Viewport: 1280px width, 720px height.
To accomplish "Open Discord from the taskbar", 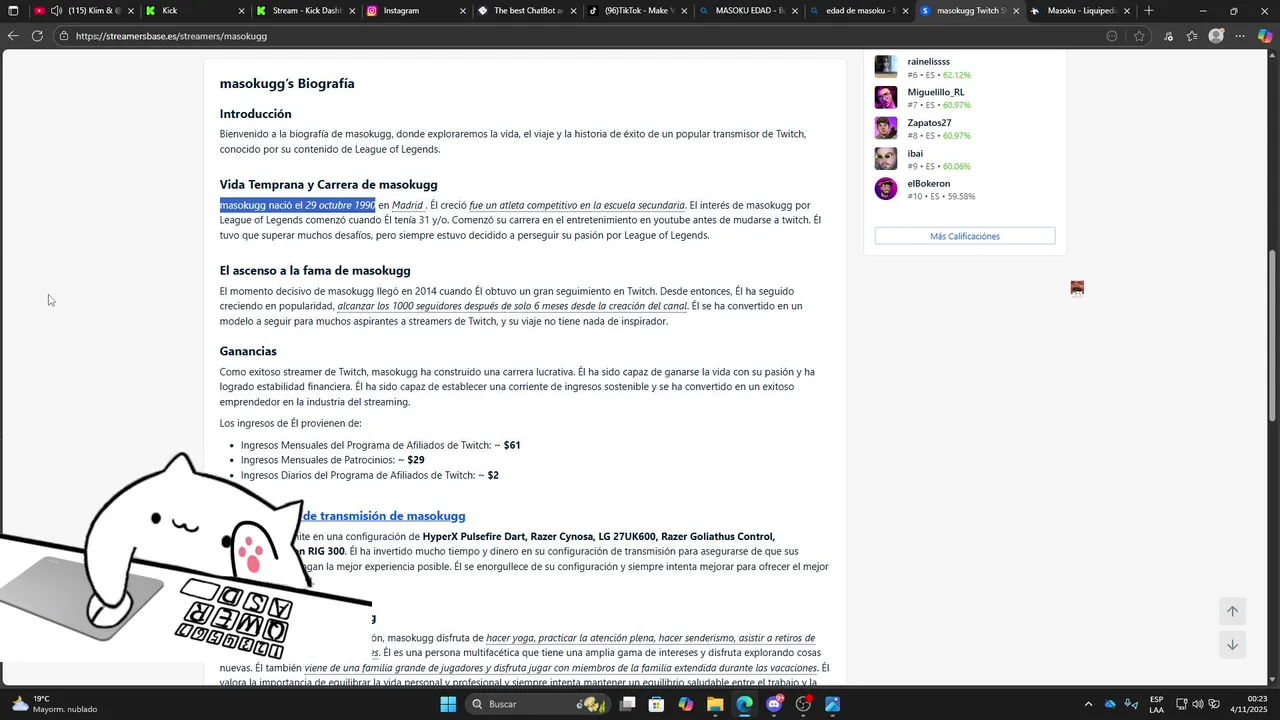I will click(x=774, y=704).
